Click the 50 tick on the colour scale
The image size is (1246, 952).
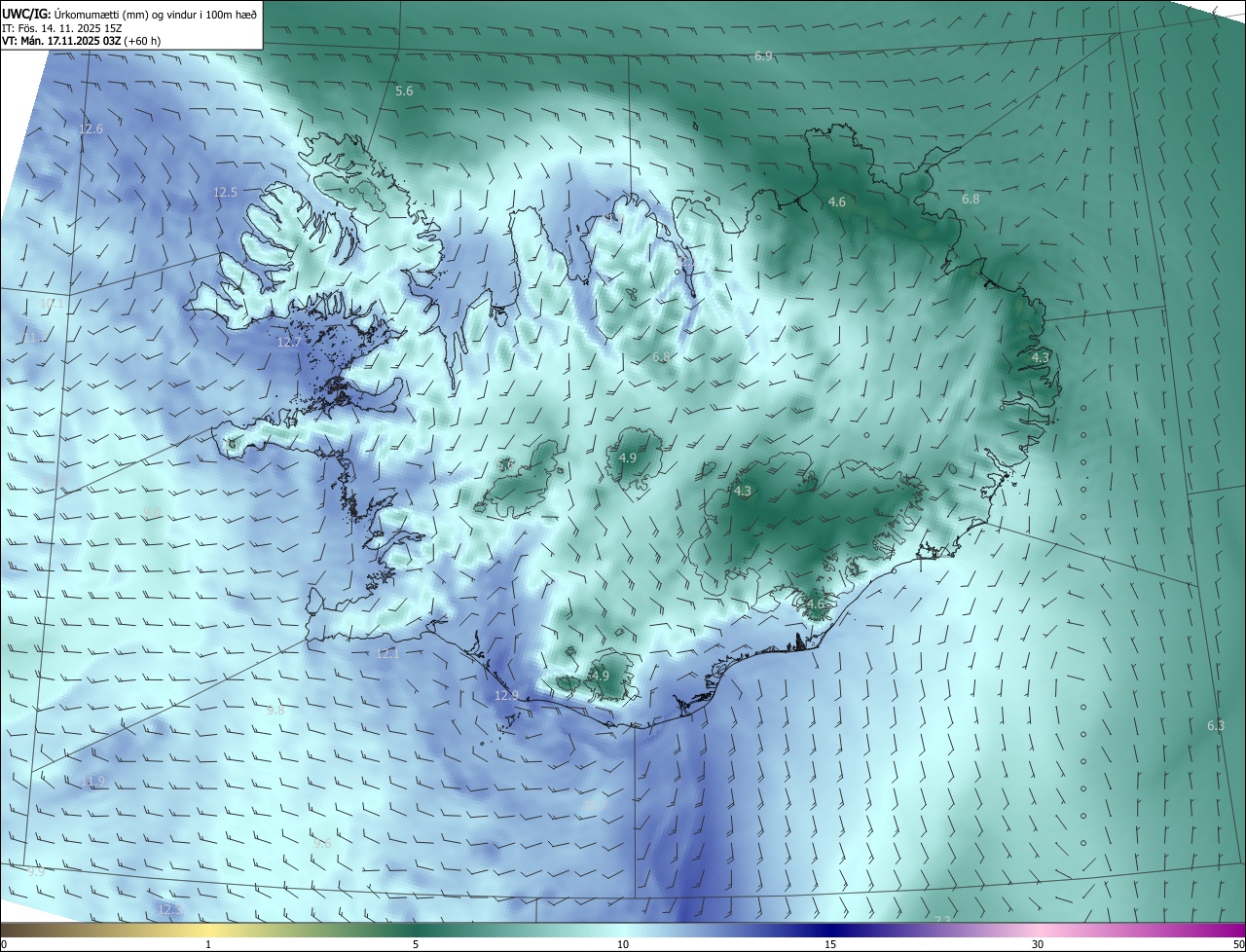tap(1238, 945)
